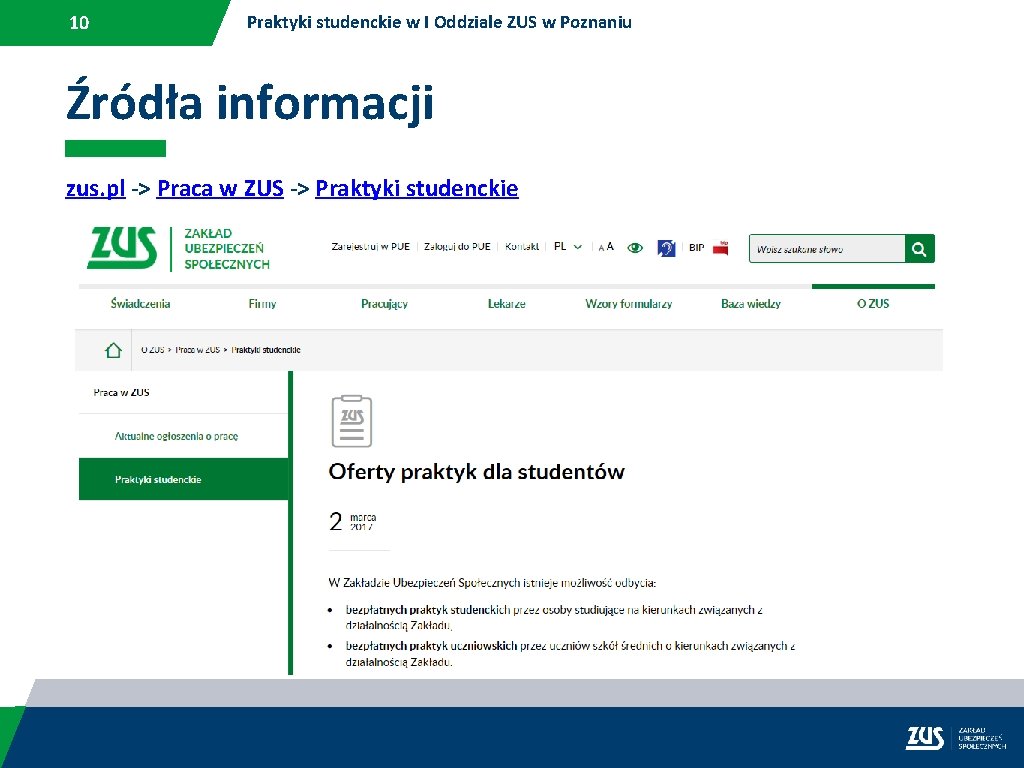
Task: Select Praca w ZUS sidebar heading
Action: click(121, 392)
